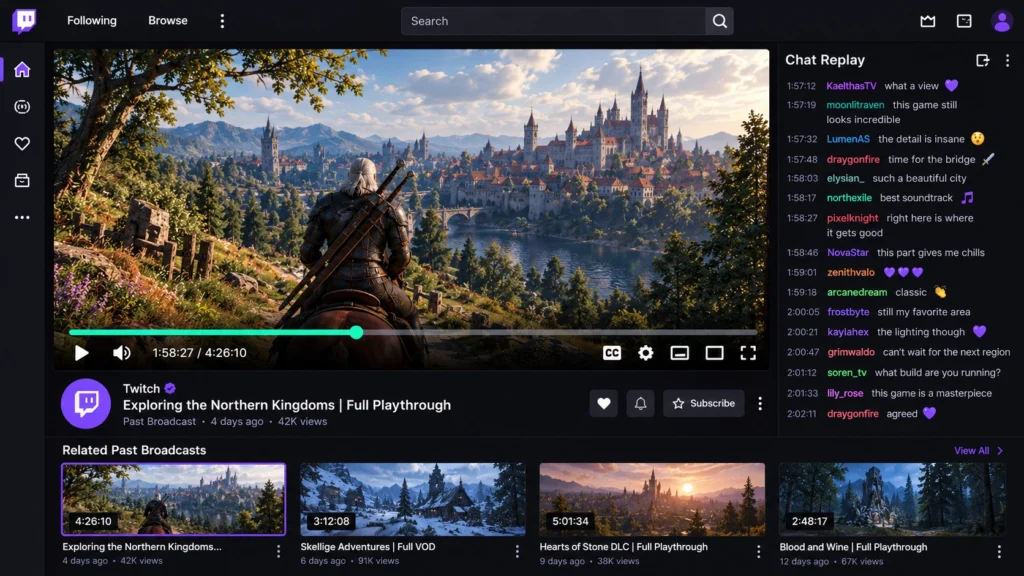1024x576 pixels.
Task: Click username frostbyte in chat
Action: pyautogui.click(x=848, y=312)
